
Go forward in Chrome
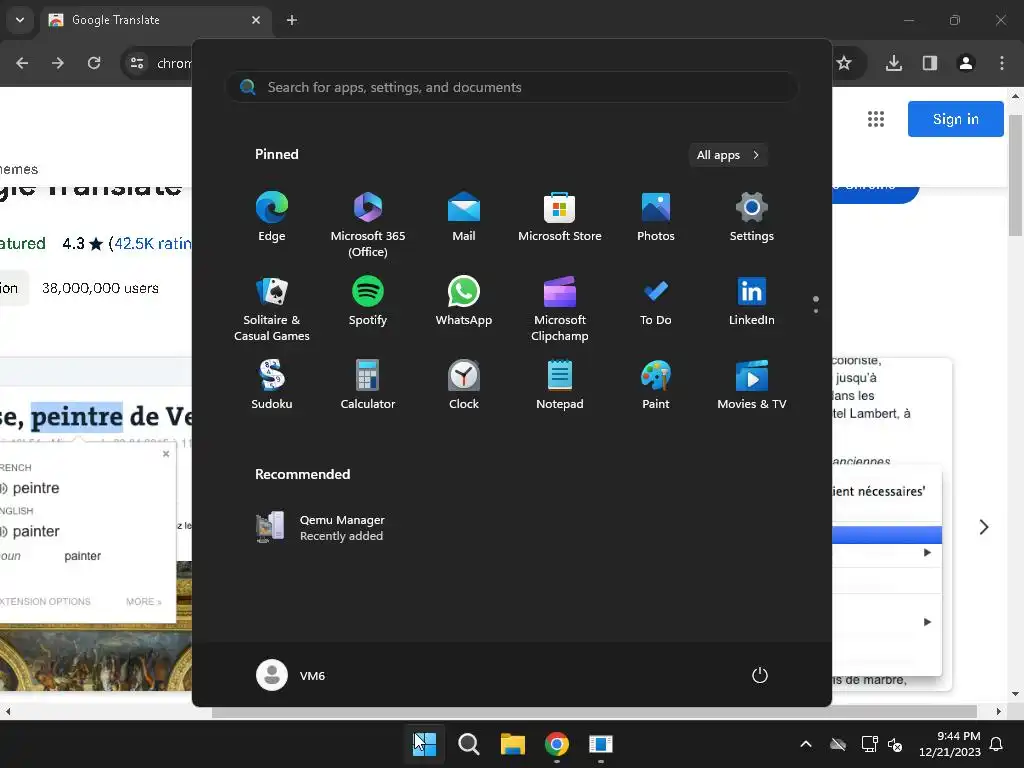coord(58,63)
